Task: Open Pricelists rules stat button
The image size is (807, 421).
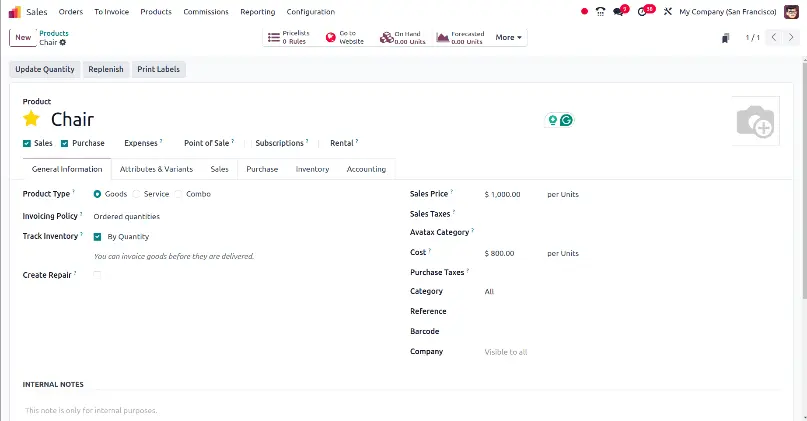Action: point(290,37)
